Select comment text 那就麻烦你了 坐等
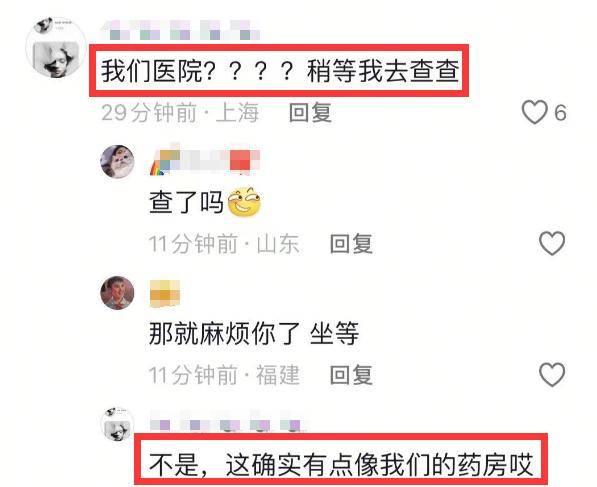The width and height of the screenshot is (597, 487). pyautogui.click(x=254, y=333)
